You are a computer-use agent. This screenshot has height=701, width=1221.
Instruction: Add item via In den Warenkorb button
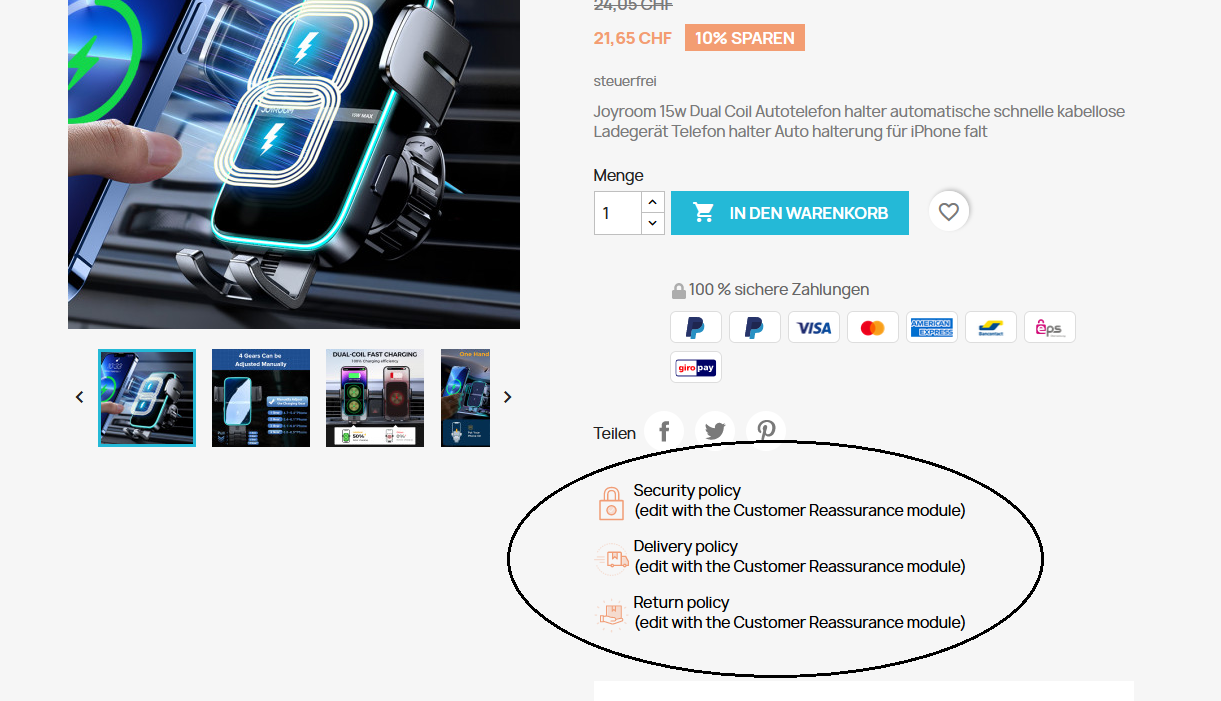coord(790,213)
